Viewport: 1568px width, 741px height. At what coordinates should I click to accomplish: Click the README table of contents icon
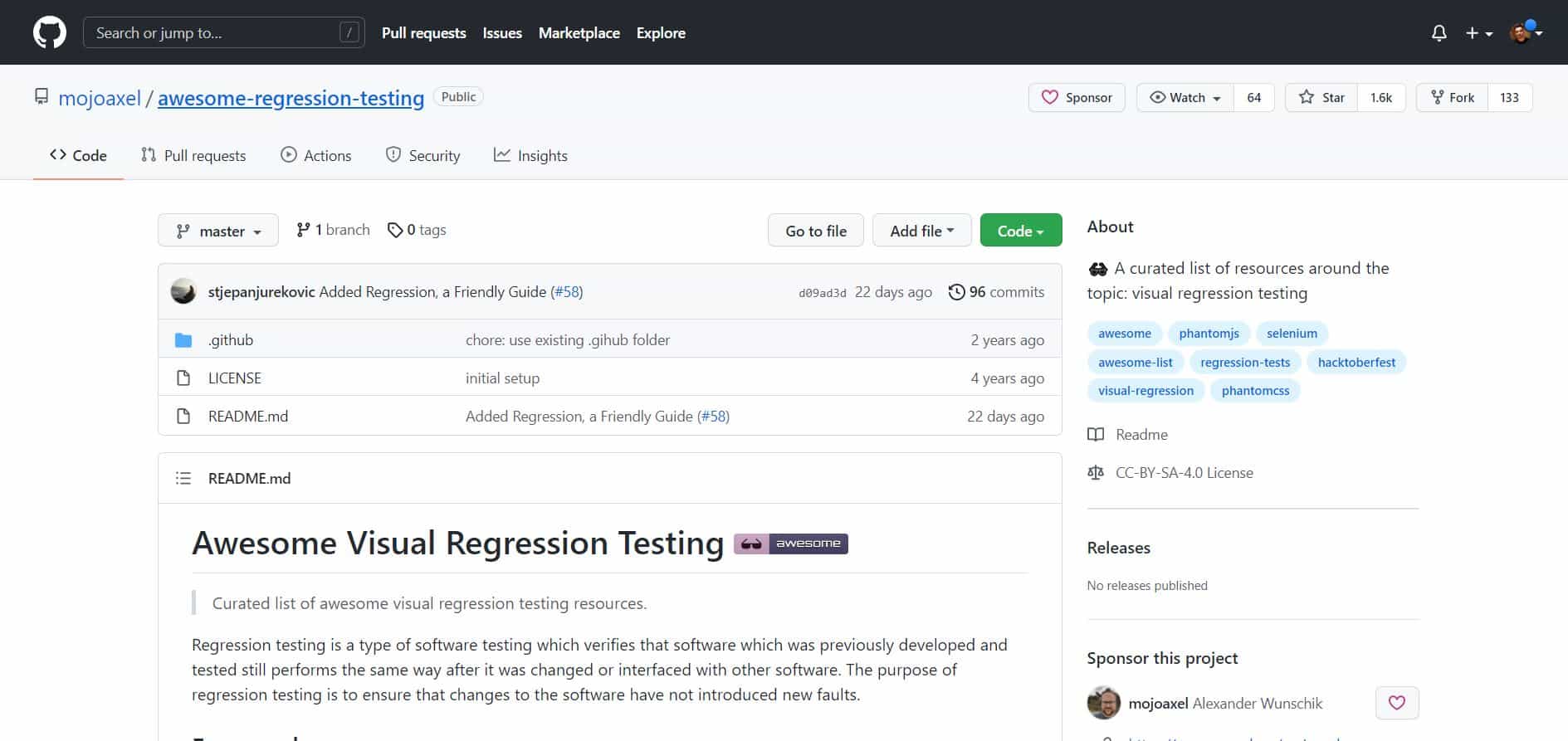[183, 478]
